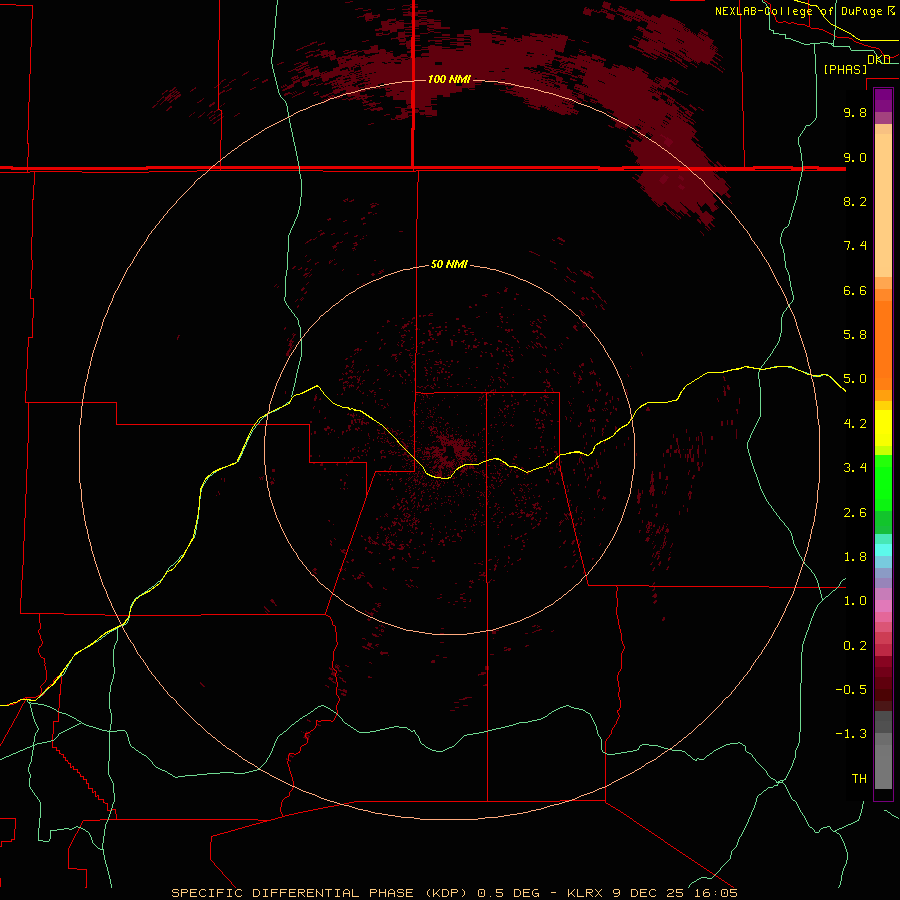Click the 100 NMI range ring label
Viewport: 900px width, 900px height.
[x=449, y=79]
